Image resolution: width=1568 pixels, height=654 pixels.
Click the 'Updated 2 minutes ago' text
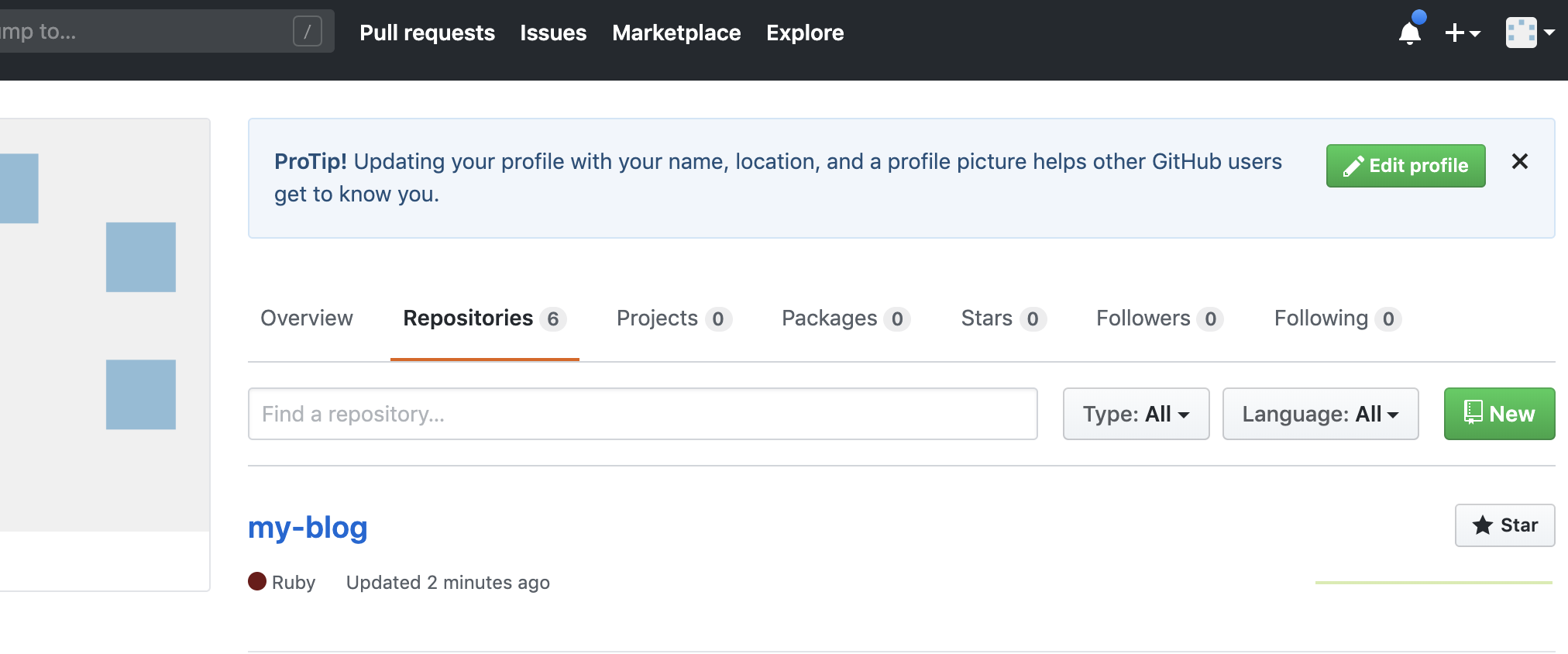(x=448, y=583)
